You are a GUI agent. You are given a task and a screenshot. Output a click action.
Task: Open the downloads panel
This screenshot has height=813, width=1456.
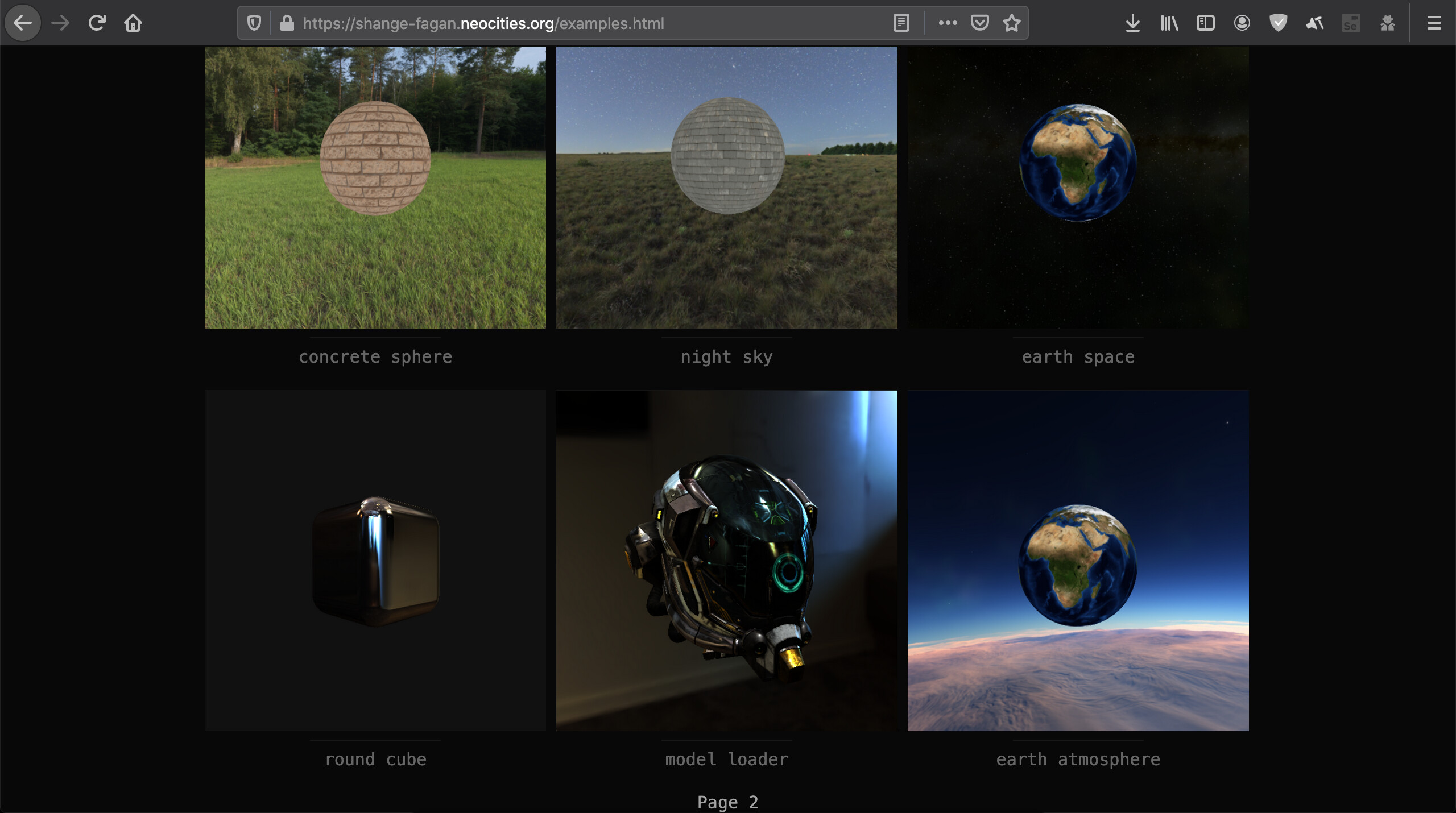(x=1133, y=23)
